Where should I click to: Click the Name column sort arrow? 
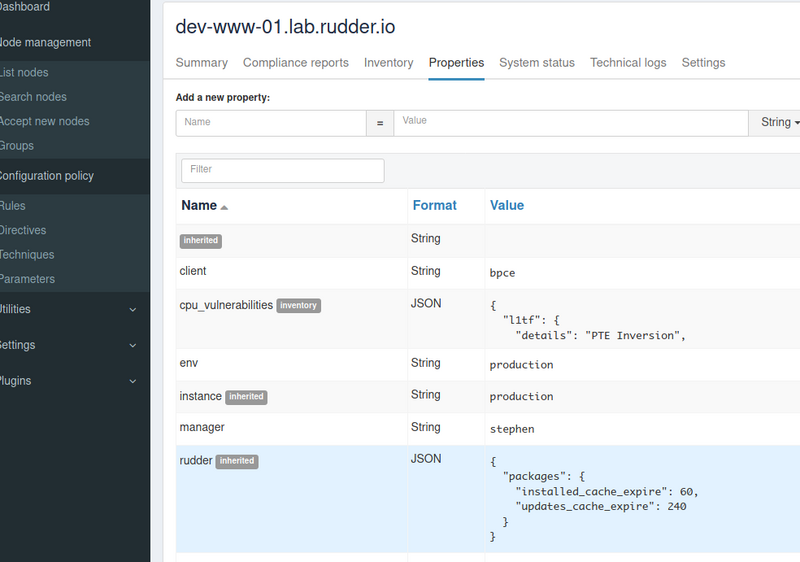pos(224,207)
